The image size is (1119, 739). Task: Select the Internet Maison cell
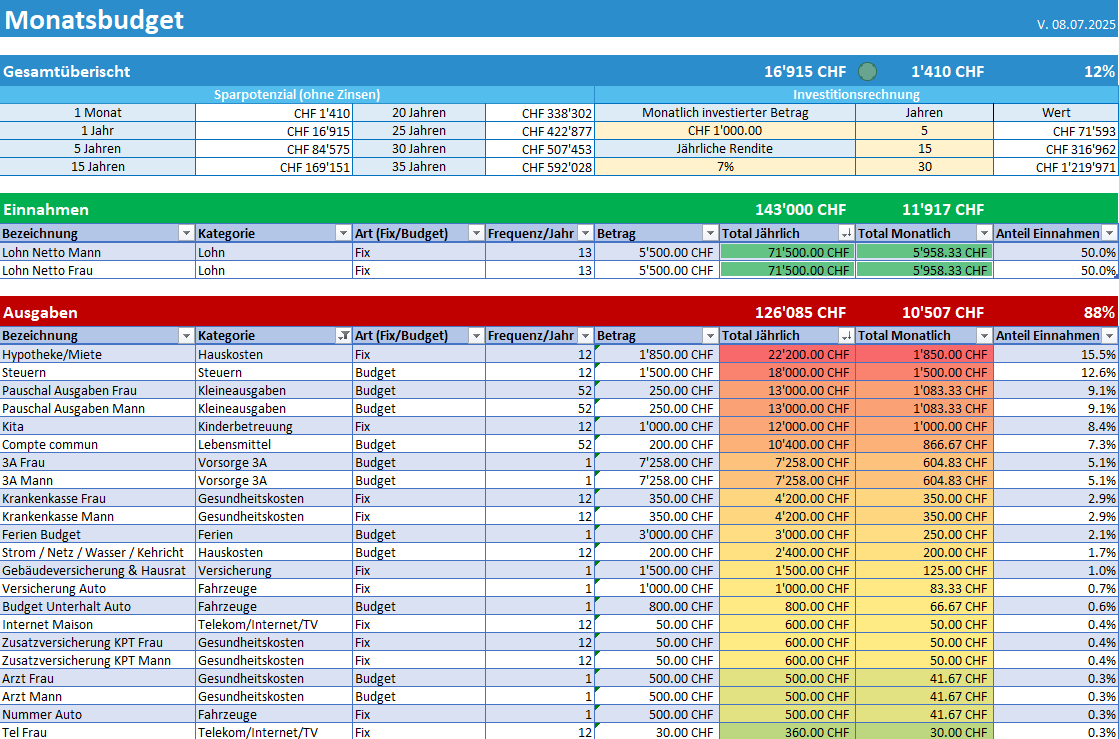point(98,624)
